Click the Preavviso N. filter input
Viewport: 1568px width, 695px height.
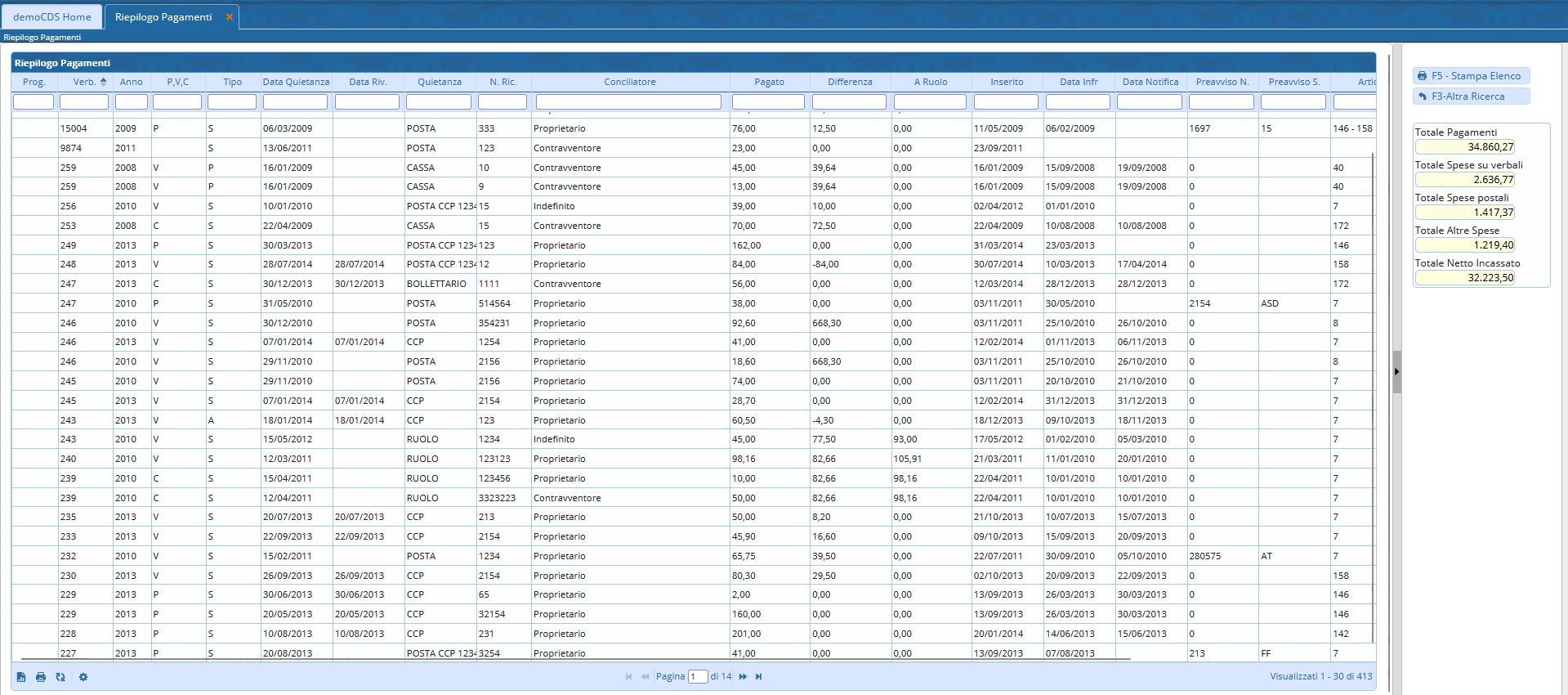point(1222,102)
